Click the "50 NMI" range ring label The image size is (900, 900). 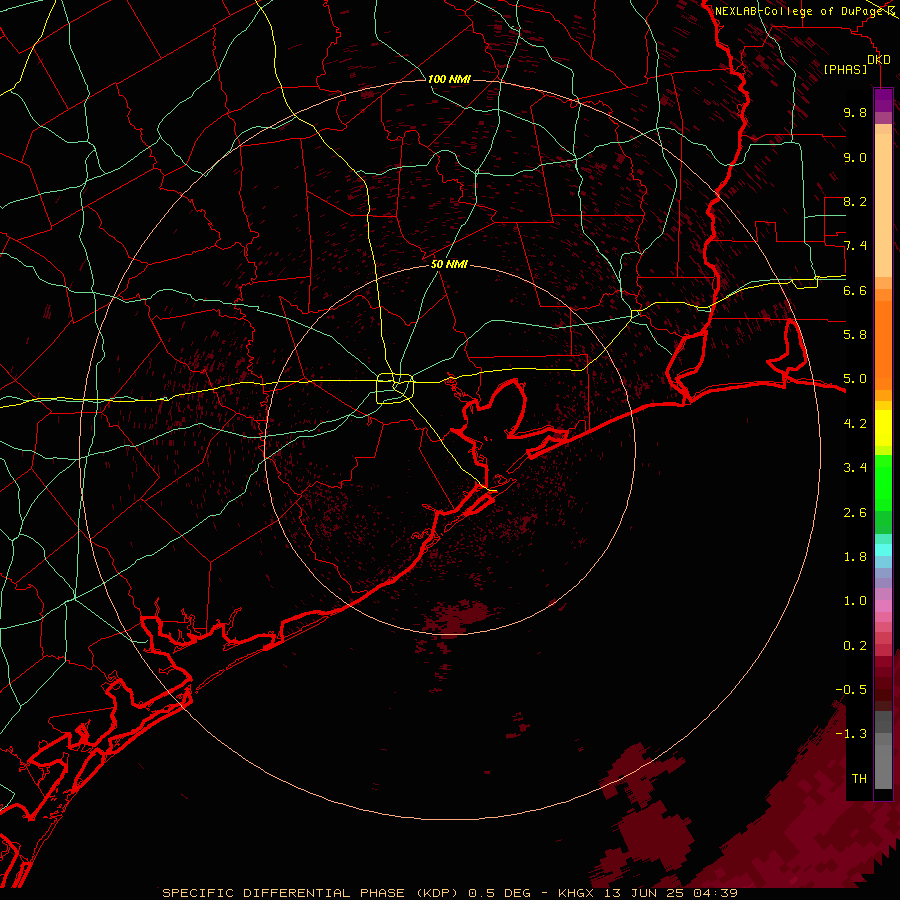coord(449,265)
